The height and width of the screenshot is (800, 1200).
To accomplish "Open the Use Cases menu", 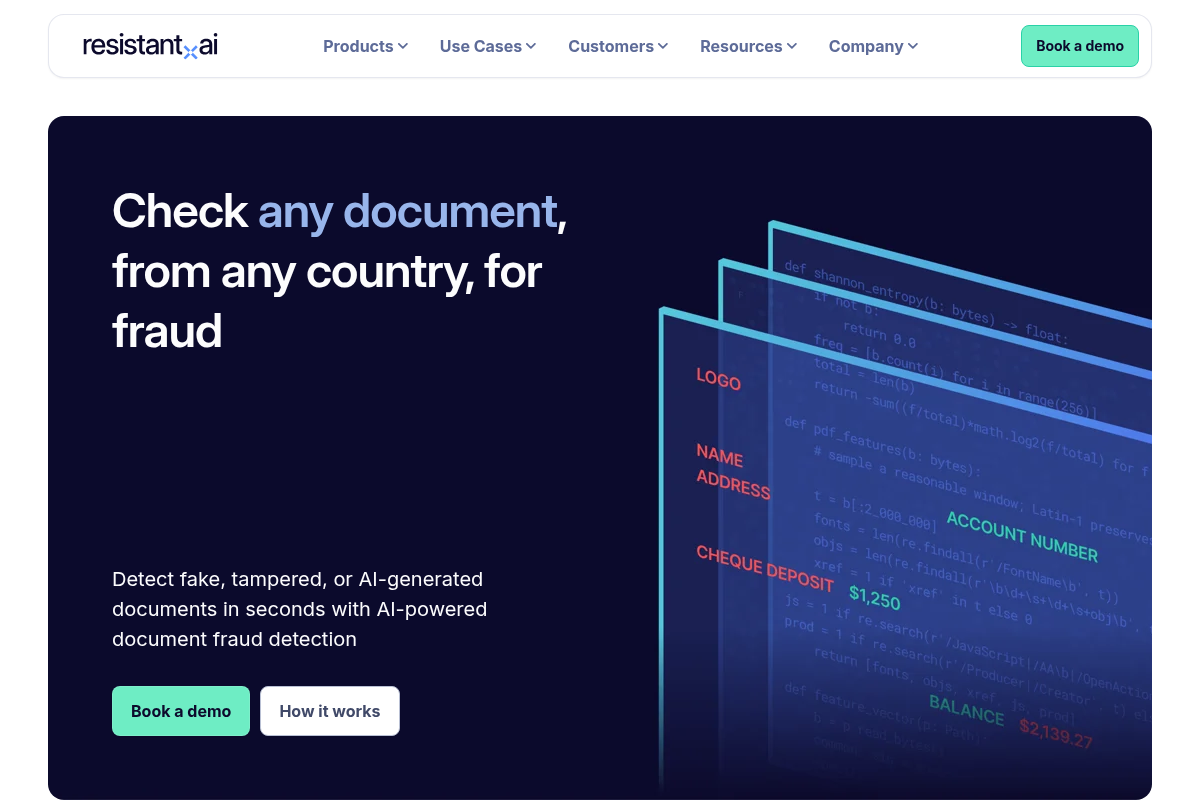I will 488,46.
